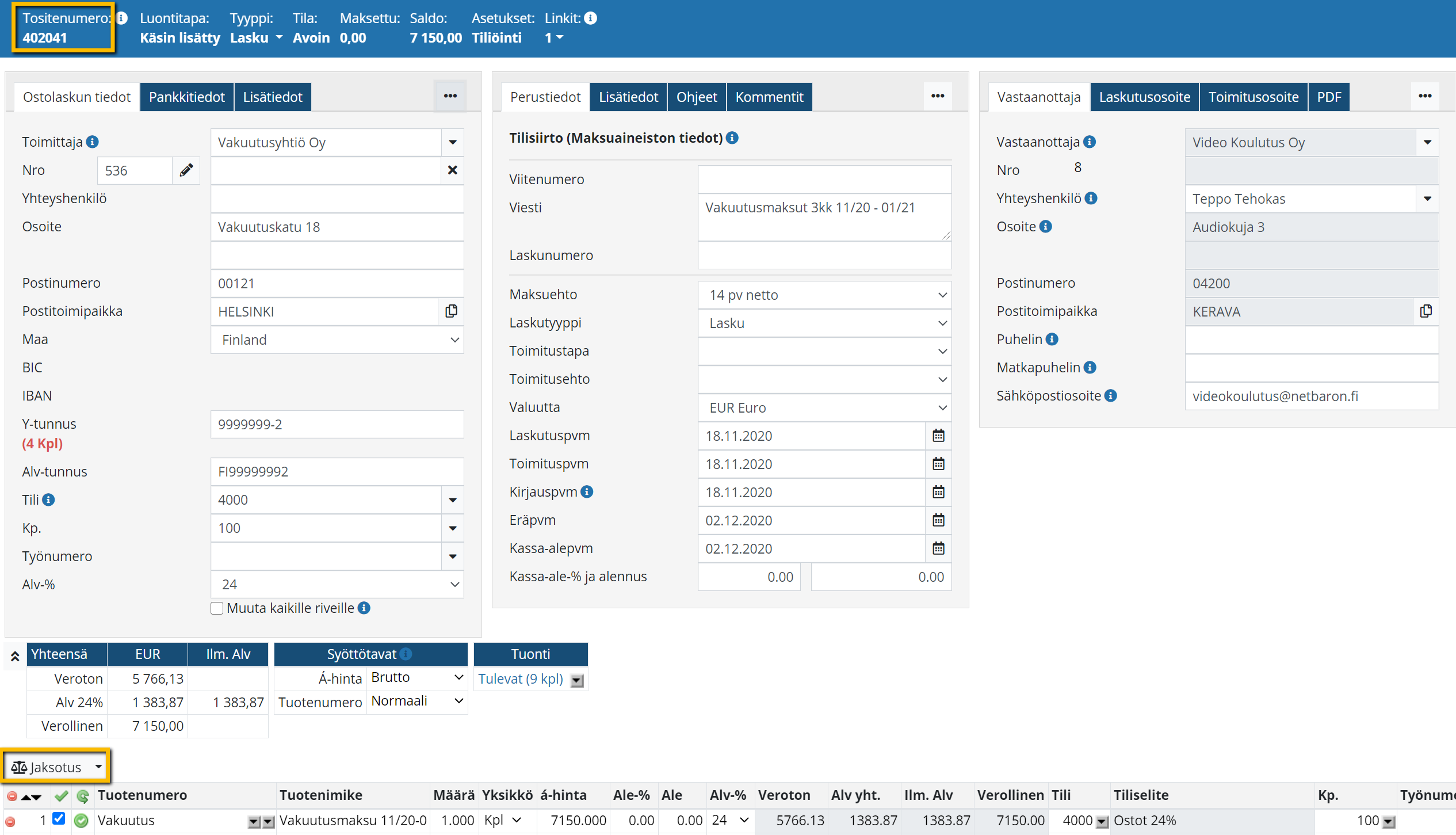The image size is (1456, 835).
Task: Click the X clear icon in the supplier row
Action: pos(452,170)
